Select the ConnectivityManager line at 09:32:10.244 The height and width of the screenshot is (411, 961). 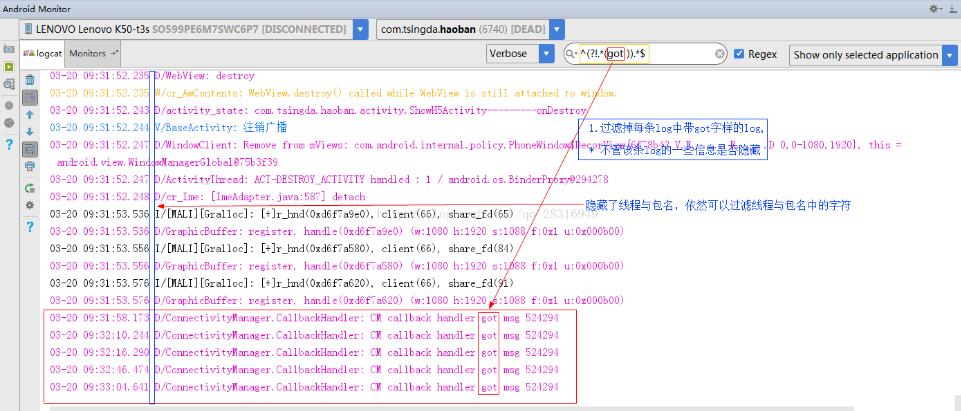point(304,335)
